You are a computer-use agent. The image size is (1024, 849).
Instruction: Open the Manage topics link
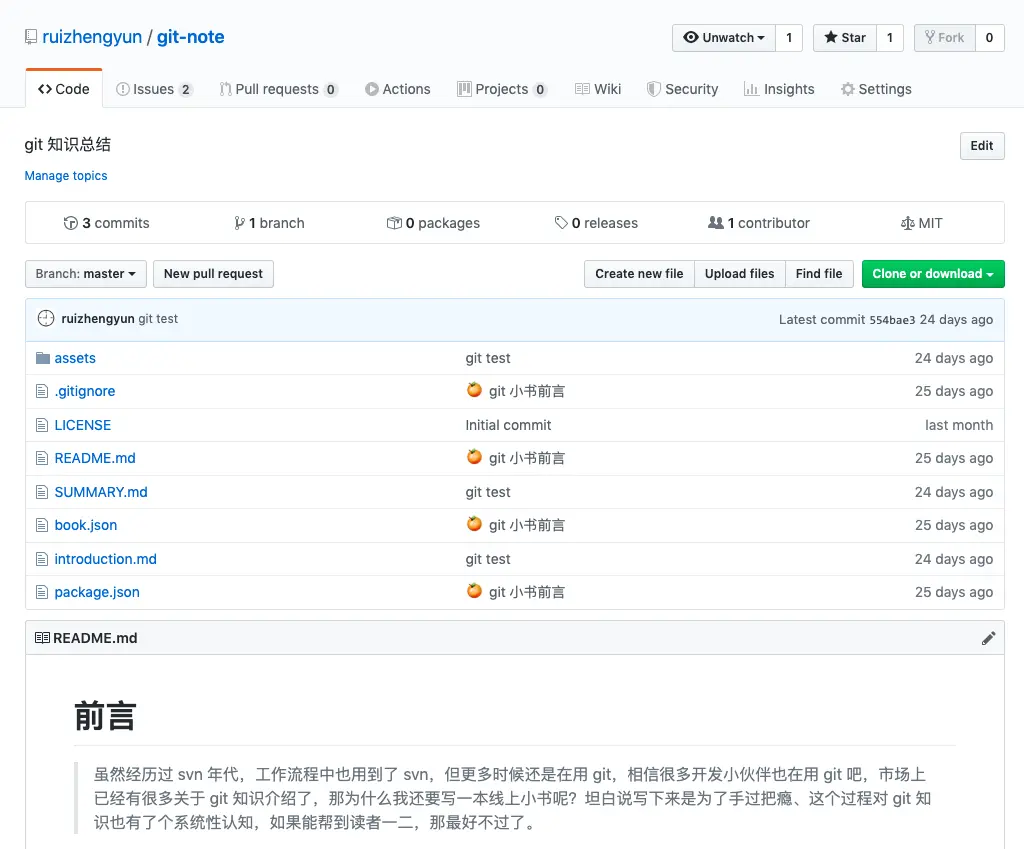pyautogui.click(x=66, y=176)
